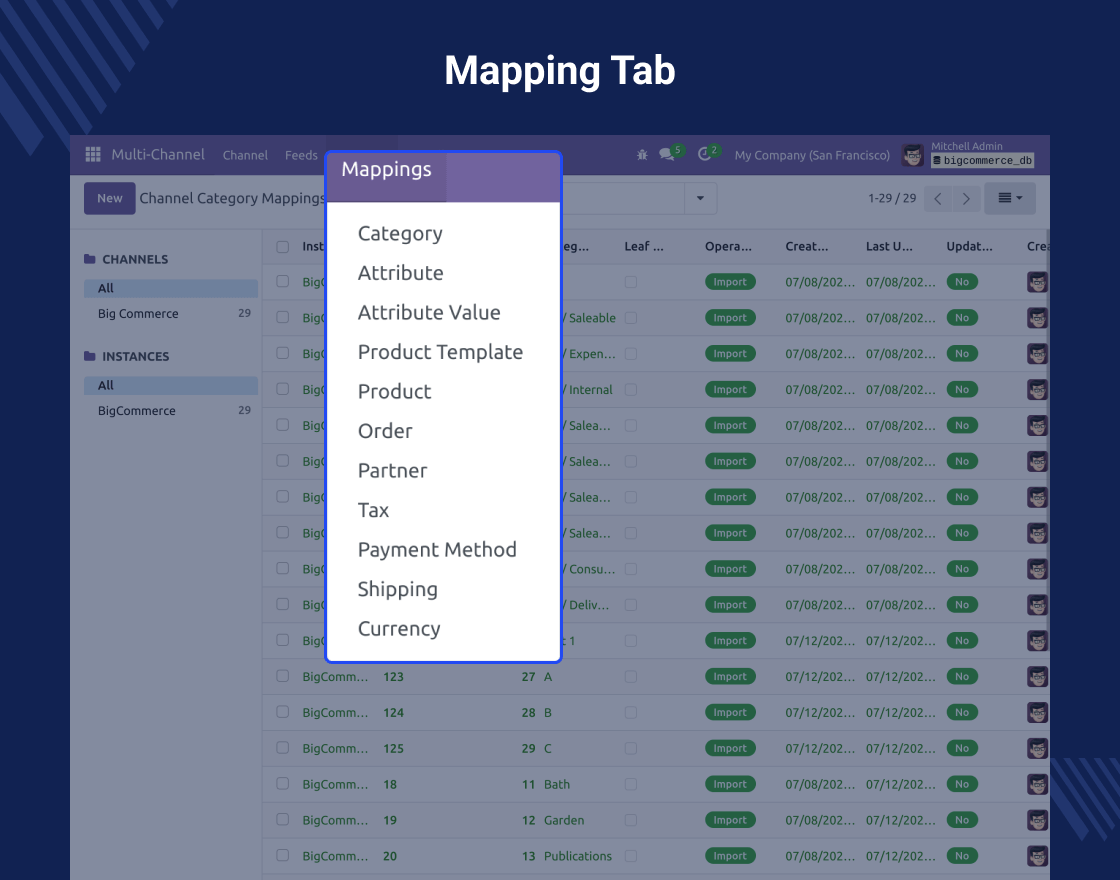Click Publications category cell
Image resolution: width=1120 pixels, height=880 pixels.
coord(578,856)
